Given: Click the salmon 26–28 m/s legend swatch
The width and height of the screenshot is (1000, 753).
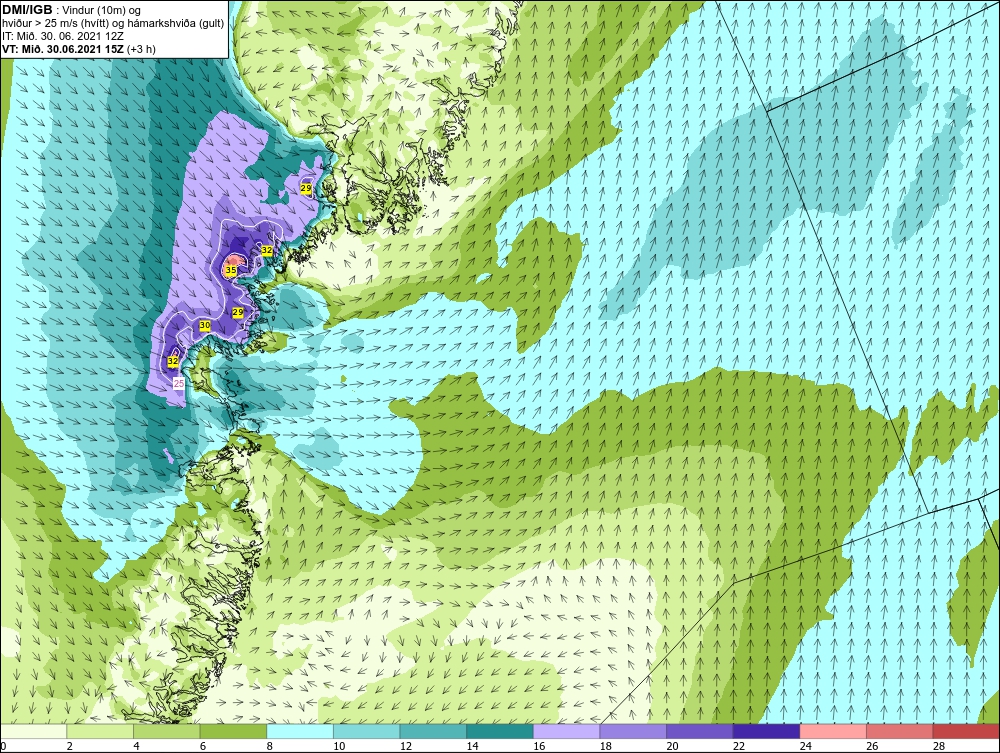Looking at the screenshot, I should [x=900, y=731].
